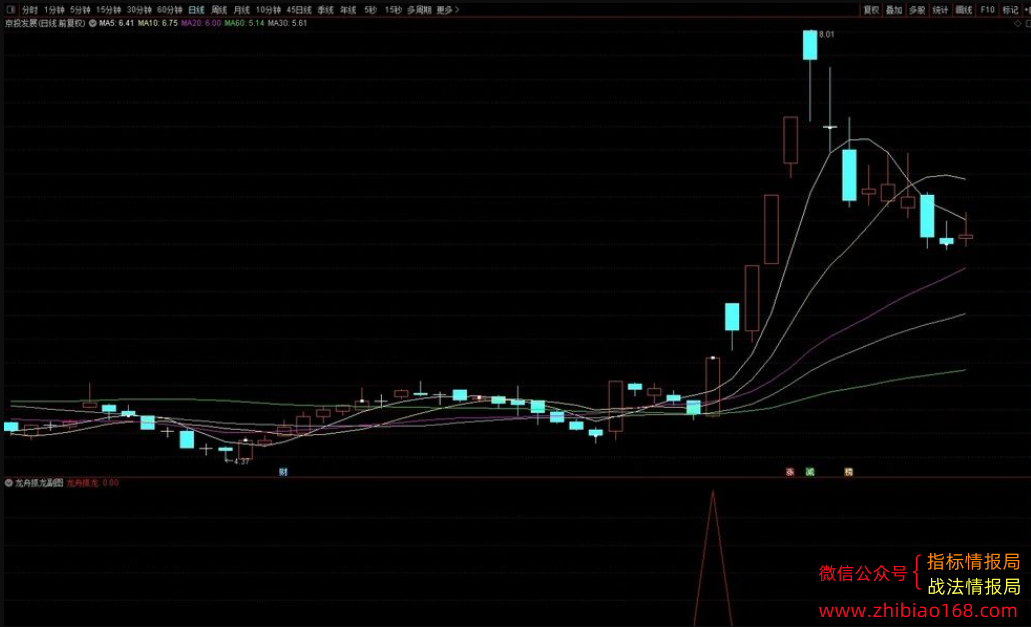Switch to the 季线 quarterly chart tab
Viewport: 1031px width, 627px height.
(x=326, y=10)
